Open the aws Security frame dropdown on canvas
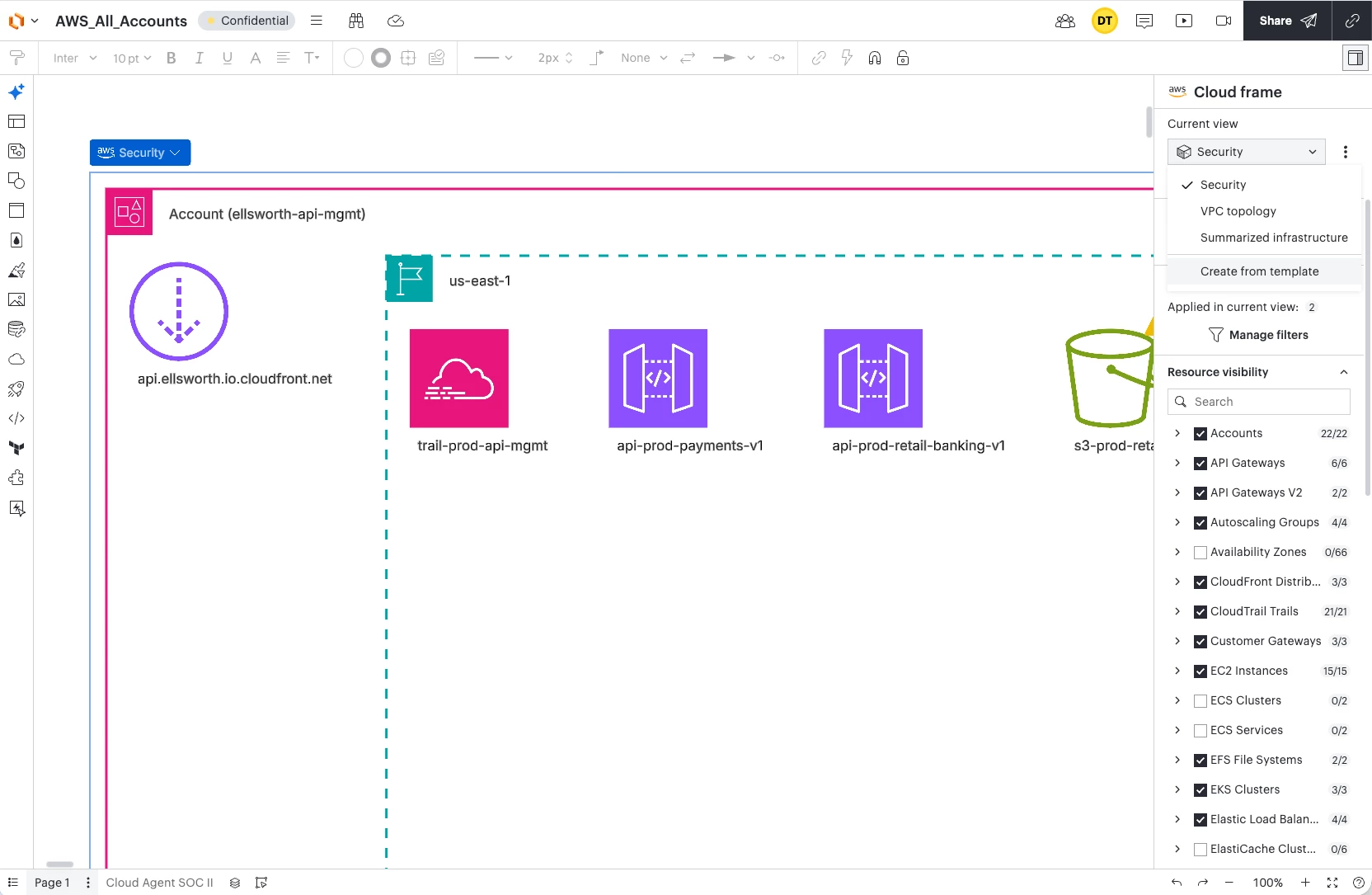1372x895 pixels. coord(140,153)
